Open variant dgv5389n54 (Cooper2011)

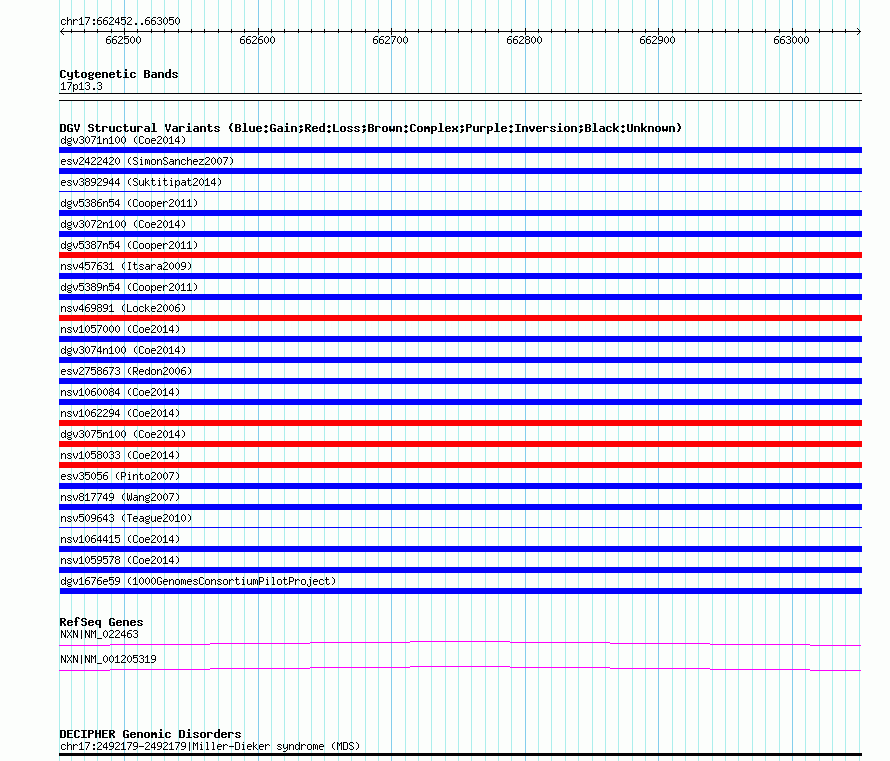pyautogui.click(x=129, y=287)
